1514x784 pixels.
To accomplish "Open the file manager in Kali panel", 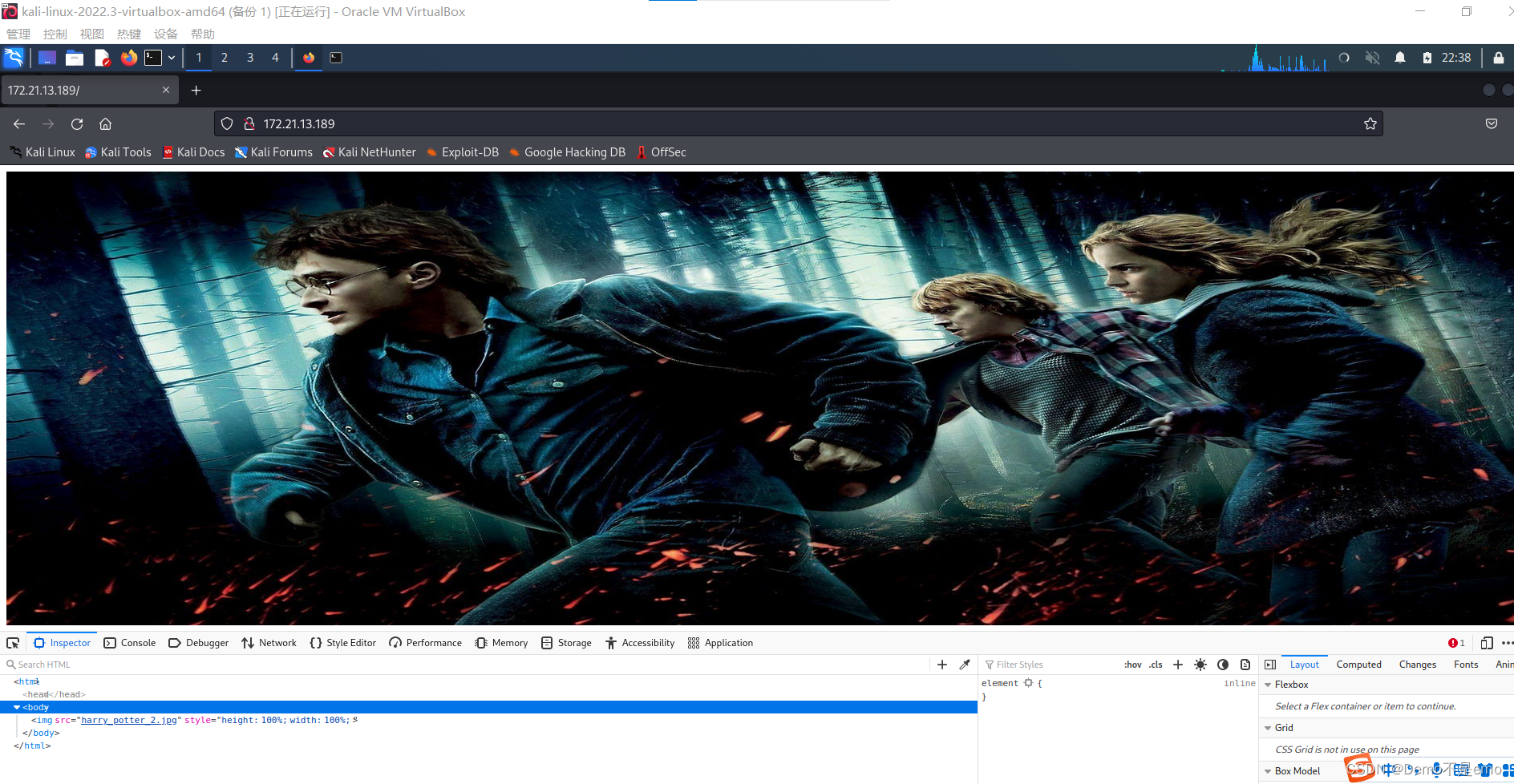I will pyautogui.click(x=75, y=58).
